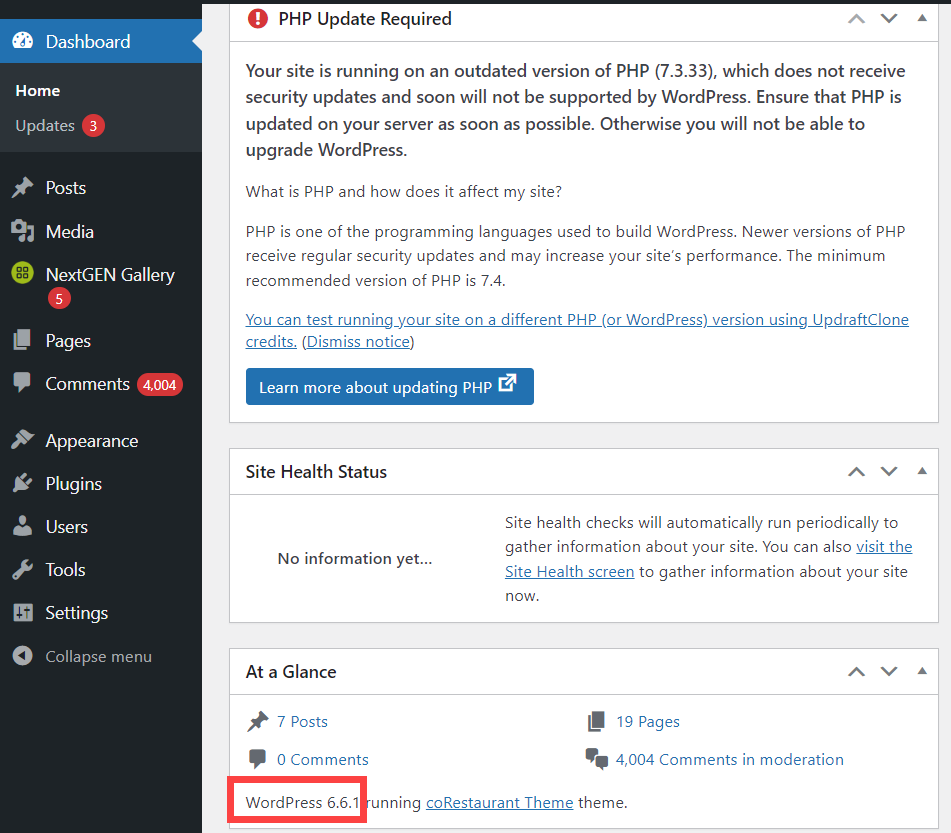Click the Users person icon
This screenshot has width=951, height=833.
click(x=22, y=526)
